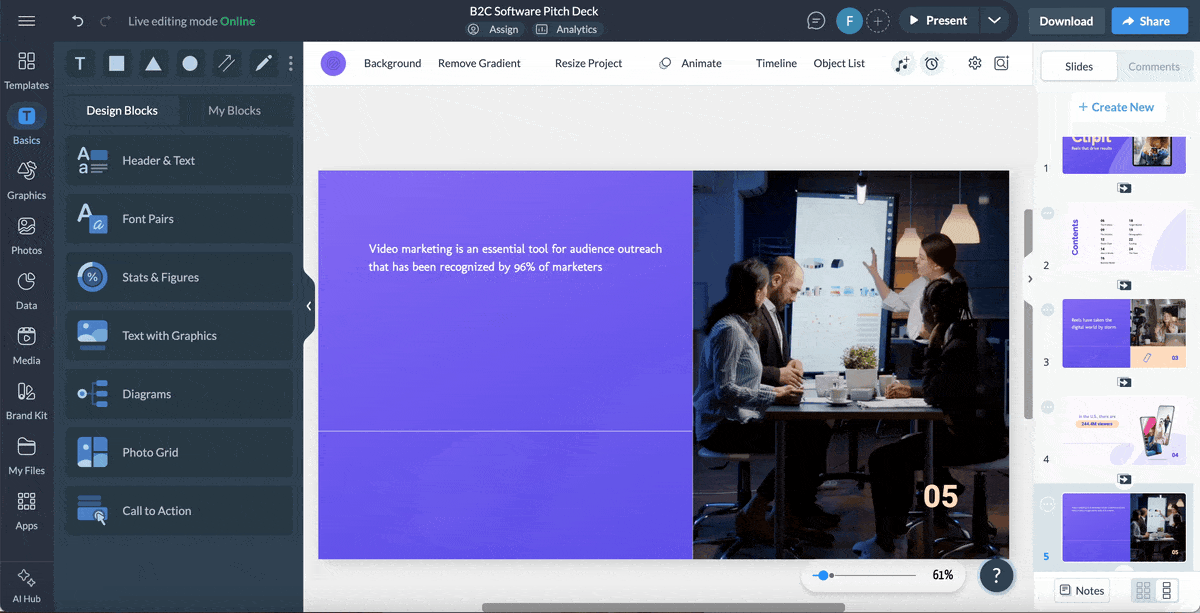This screenshot has width=1200, height=613.
Task: Select the Text tool
Action: (x=80, y=63)
